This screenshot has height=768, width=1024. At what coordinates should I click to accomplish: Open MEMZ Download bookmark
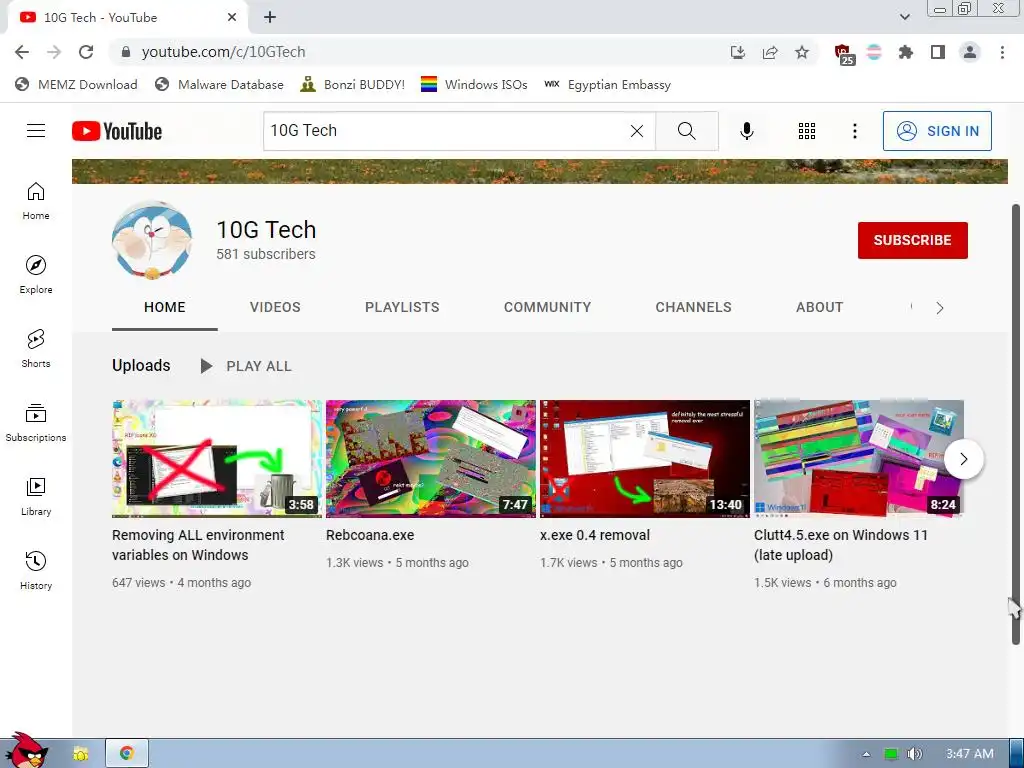tap(77, 85)
